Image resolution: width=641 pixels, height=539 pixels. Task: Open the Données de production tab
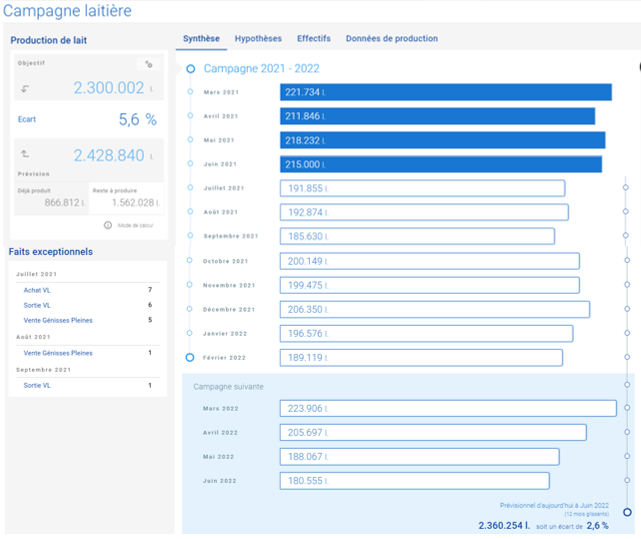(392, 38)
